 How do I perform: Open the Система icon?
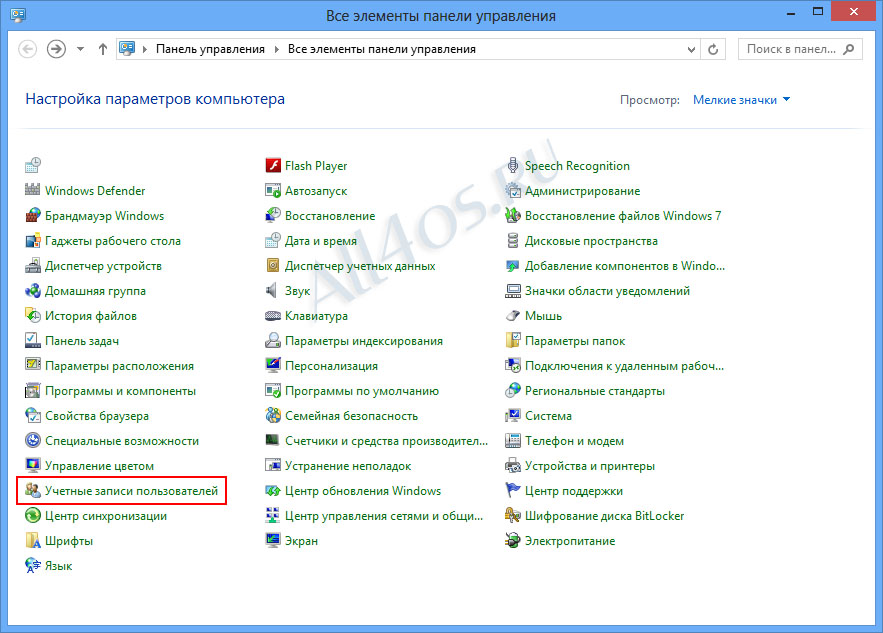click(513, 416)
